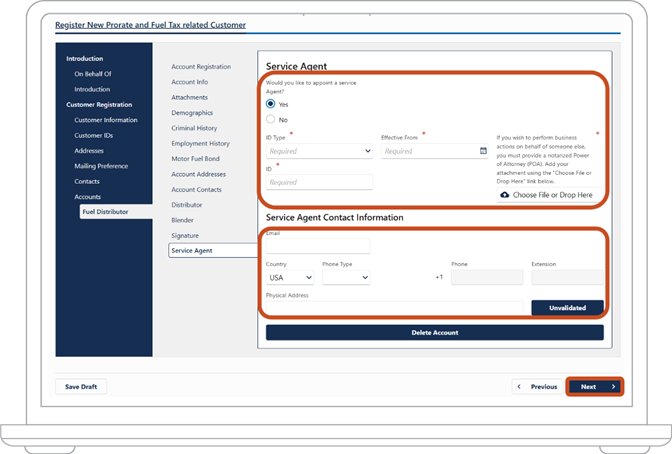Click the Extension field
672x454 pixels.
click(567, 277)
